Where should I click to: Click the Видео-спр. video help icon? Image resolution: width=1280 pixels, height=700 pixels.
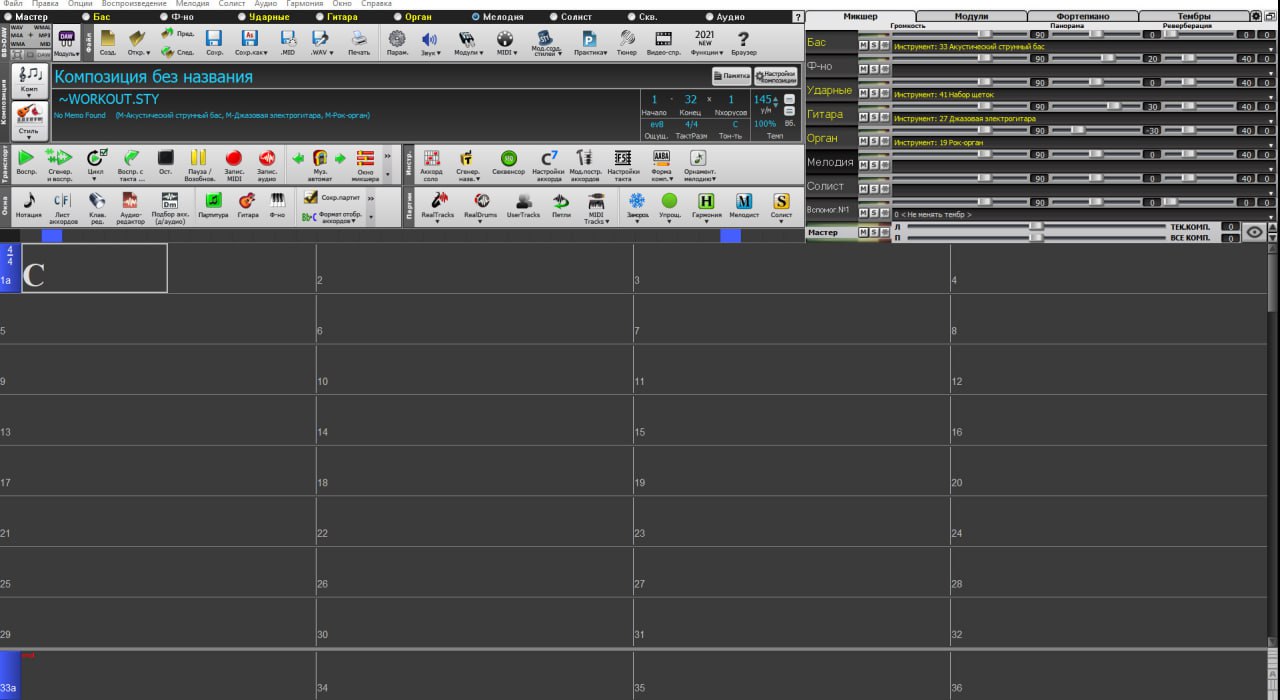pos(663,42)
